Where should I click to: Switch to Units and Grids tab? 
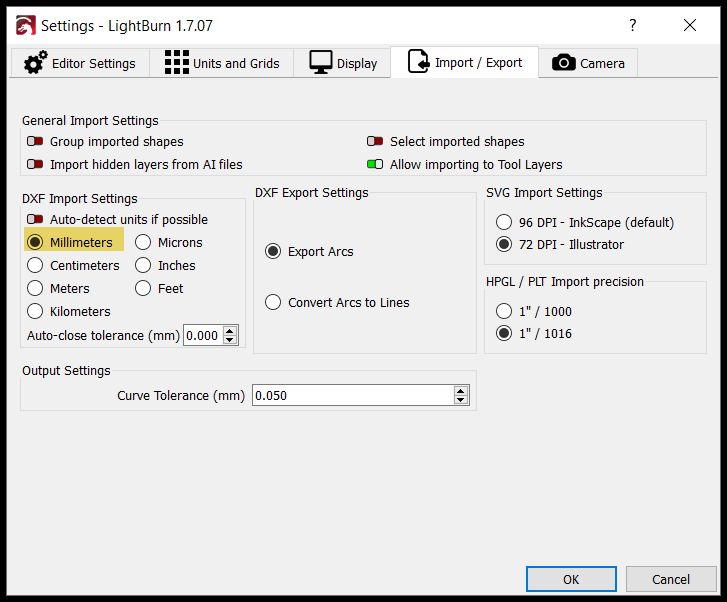222,63
